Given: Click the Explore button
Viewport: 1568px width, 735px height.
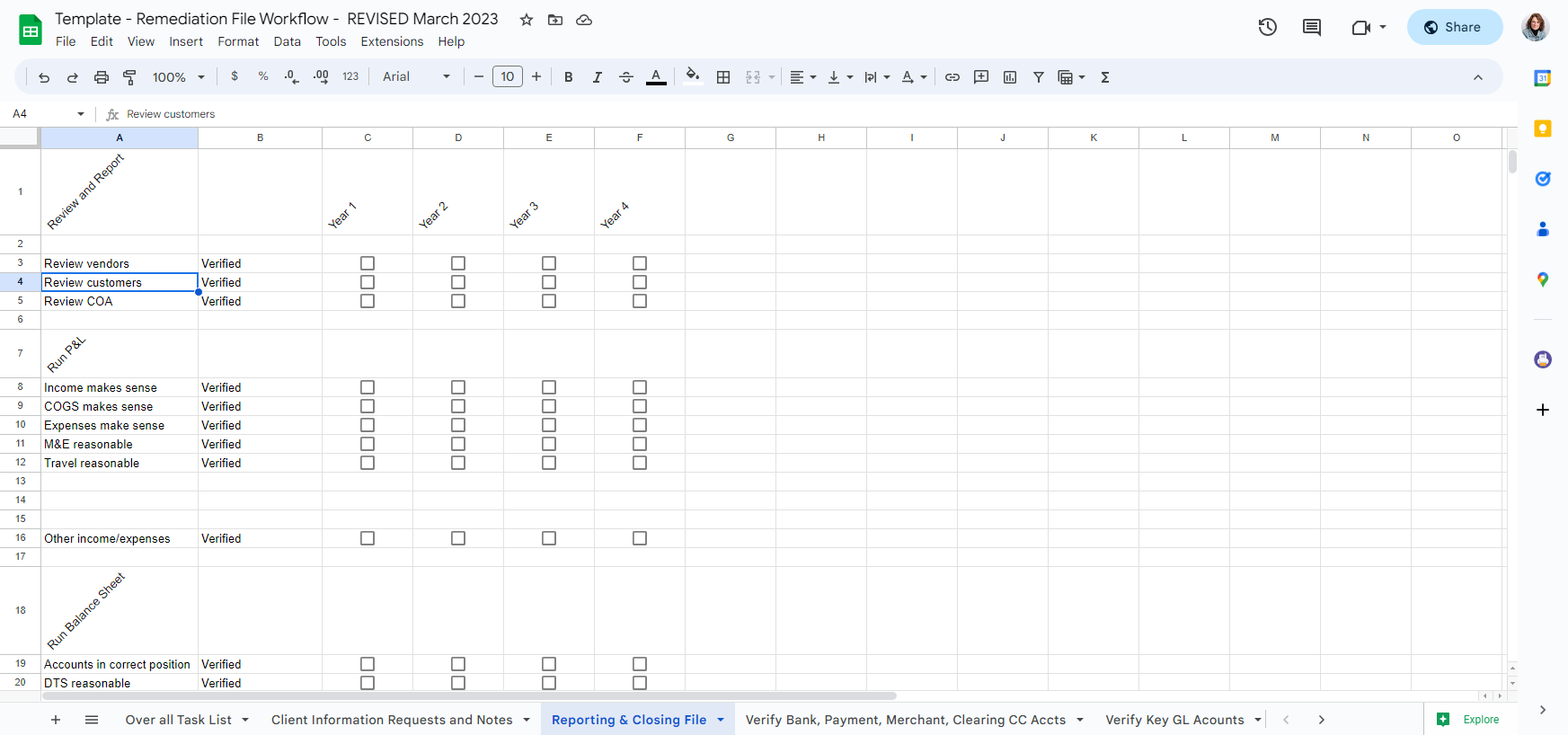Looking at the screenshot, I should (x=1468, y=720).
